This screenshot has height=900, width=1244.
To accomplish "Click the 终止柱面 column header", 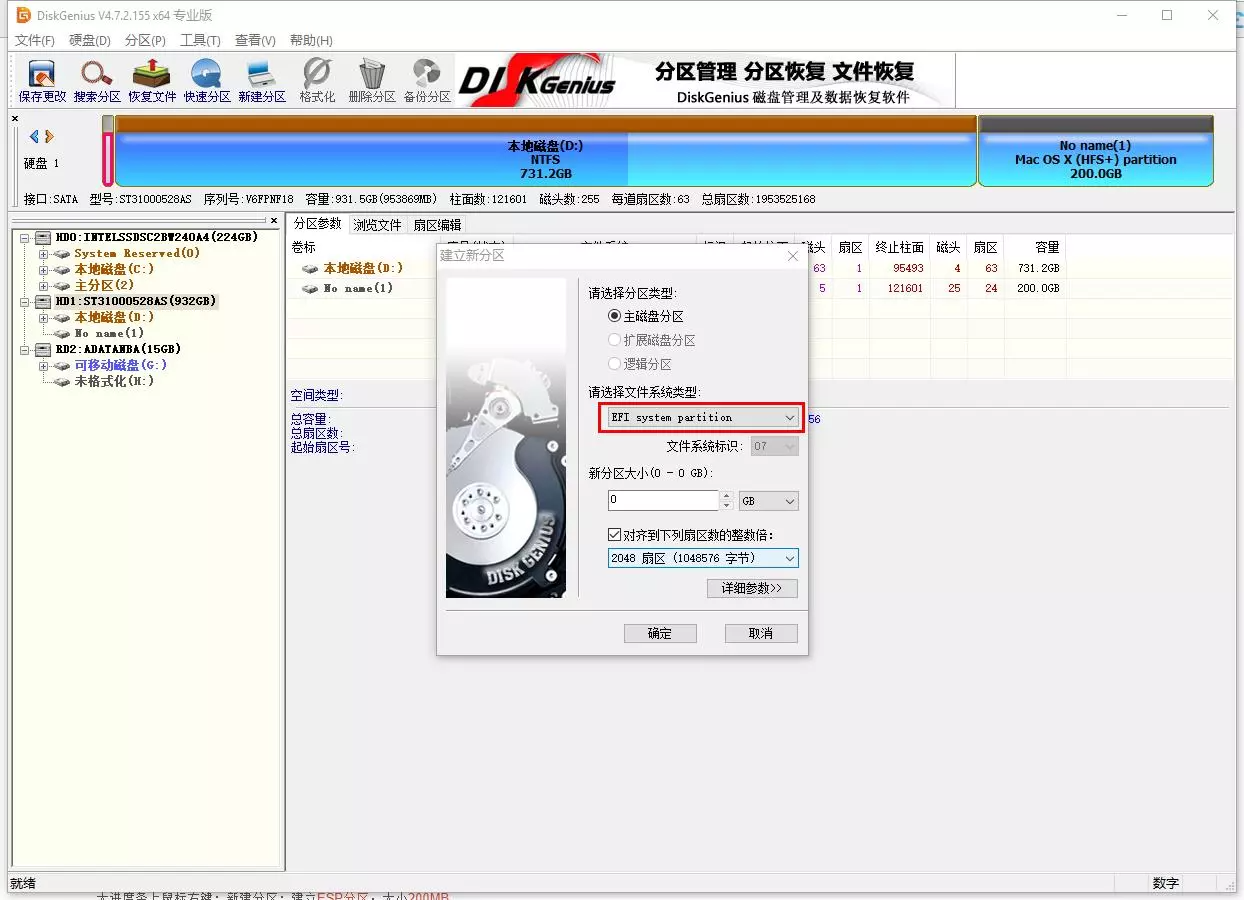I will 899,247.
